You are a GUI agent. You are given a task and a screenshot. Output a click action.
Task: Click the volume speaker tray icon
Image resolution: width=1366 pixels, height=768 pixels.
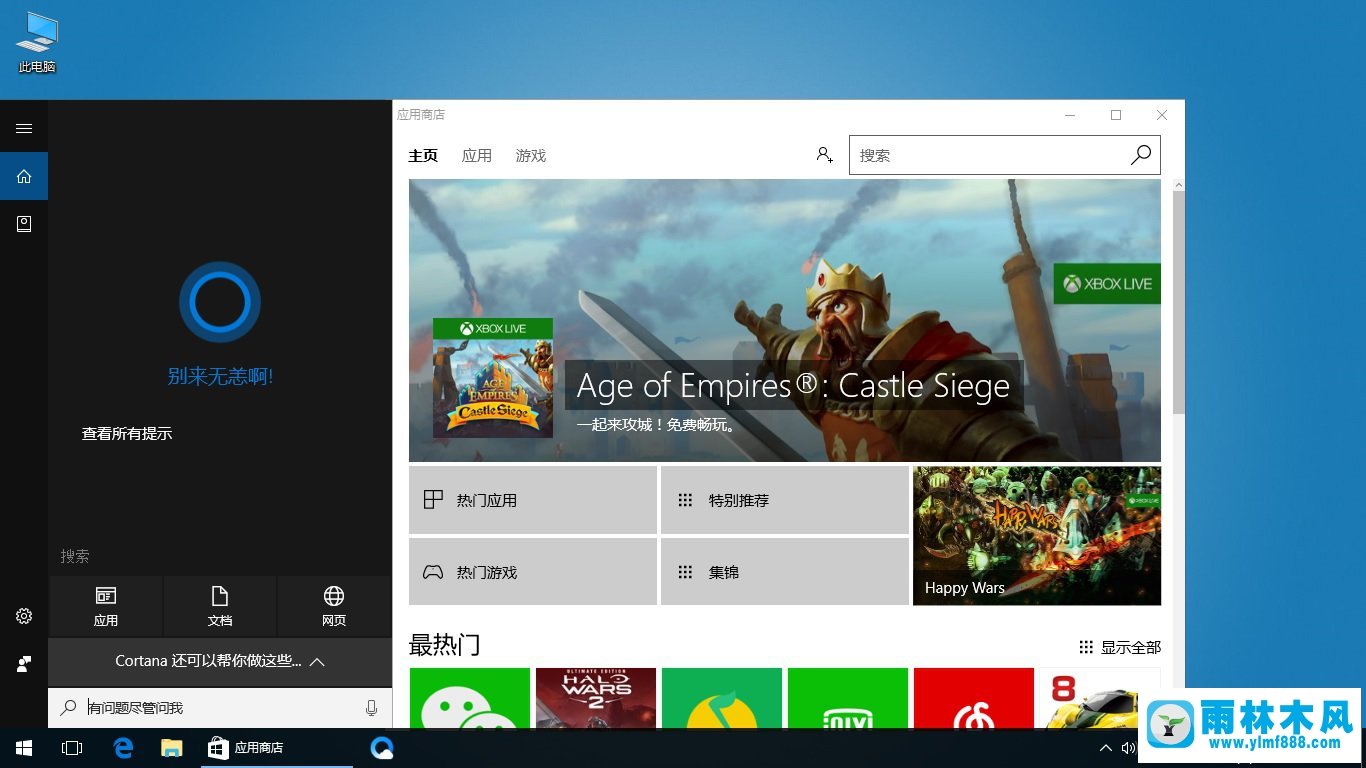pyautogui.click(x=1128, y=748)
